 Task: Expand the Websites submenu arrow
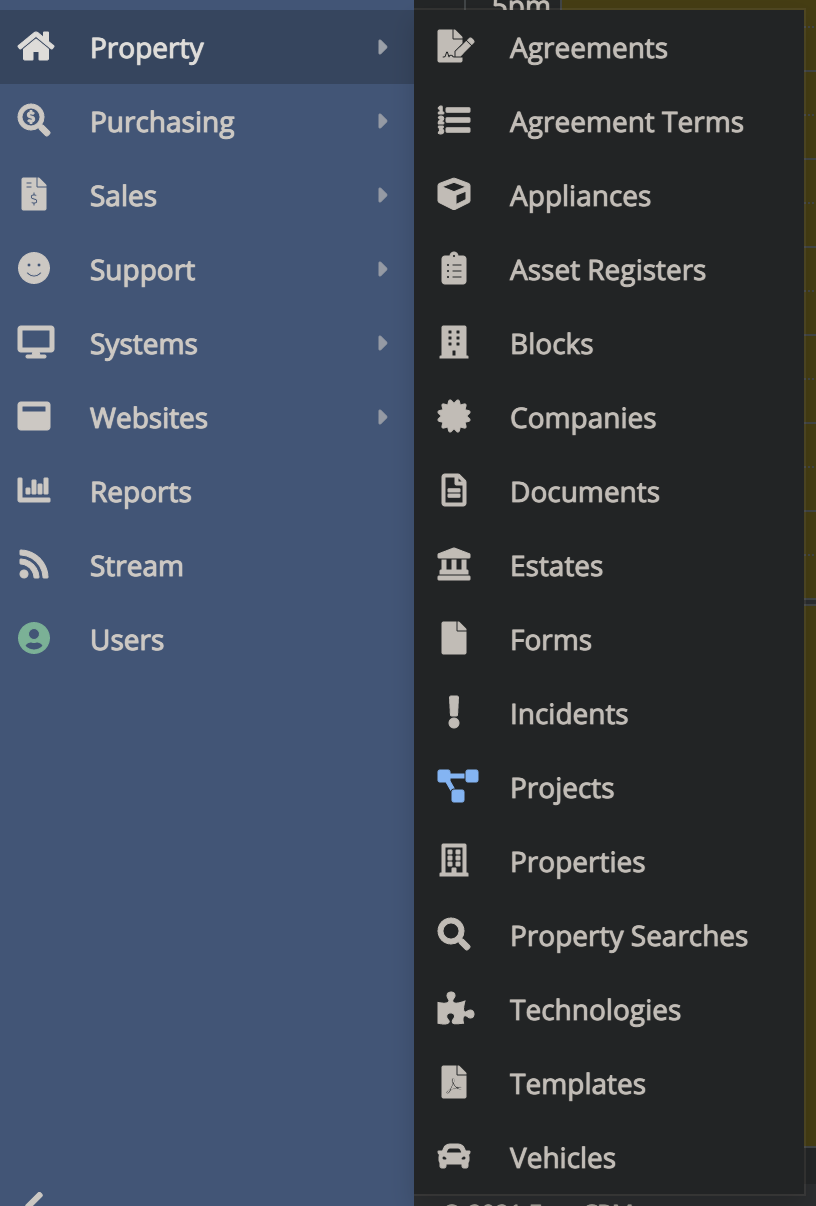382,417
